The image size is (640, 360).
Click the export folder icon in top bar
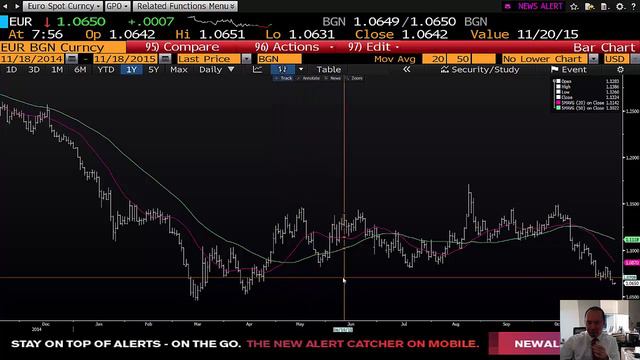coord(589,6)
